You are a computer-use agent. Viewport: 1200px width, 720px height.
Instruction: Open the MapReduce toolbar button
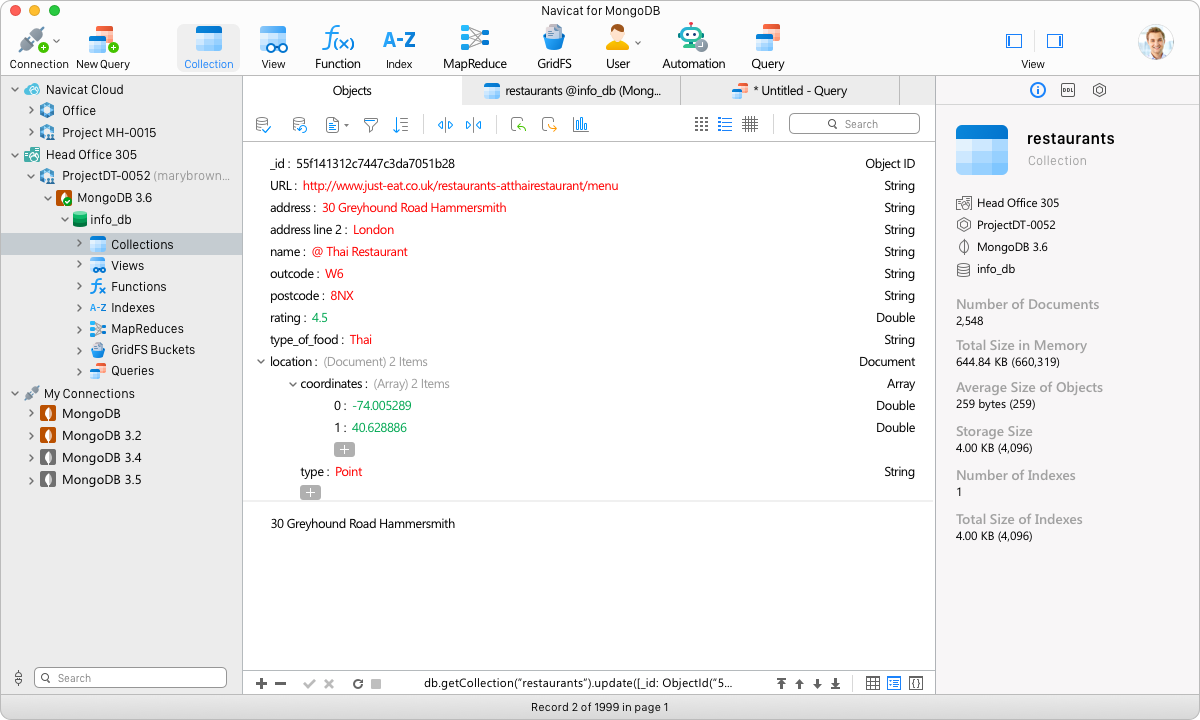(x=475, y=48)
